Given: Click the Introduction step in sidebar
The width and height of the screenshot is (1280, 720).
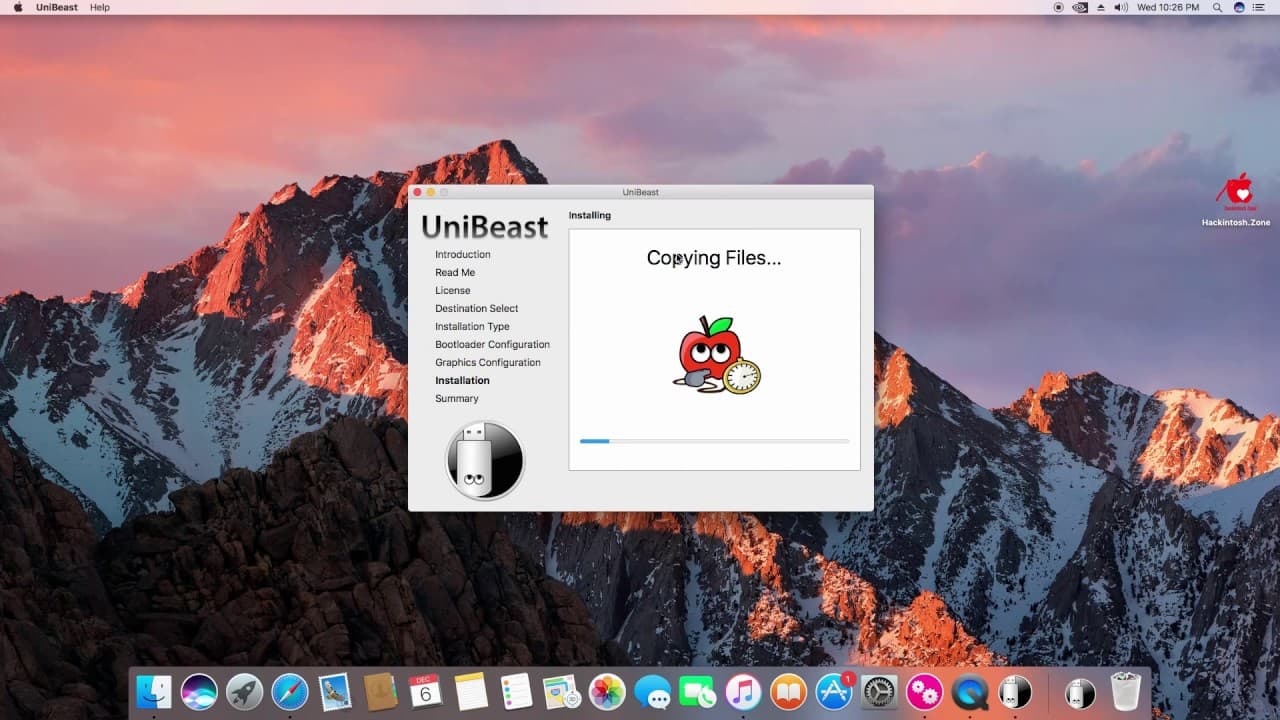Looking at the screenshot, I should [463, 254].
